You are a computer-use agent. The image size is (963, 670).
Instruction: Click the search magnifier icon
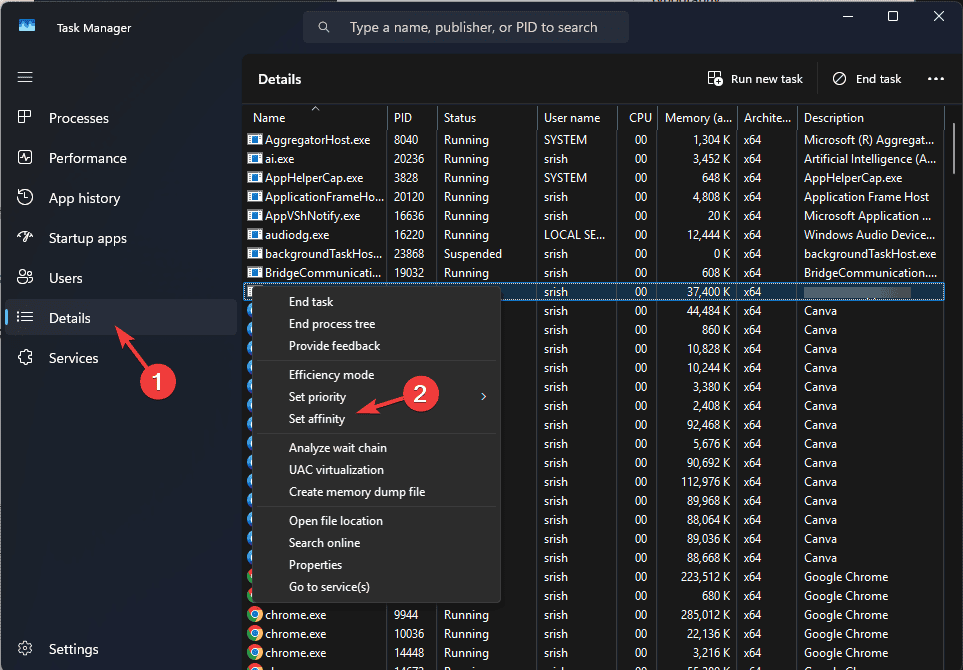pos(324,27)
